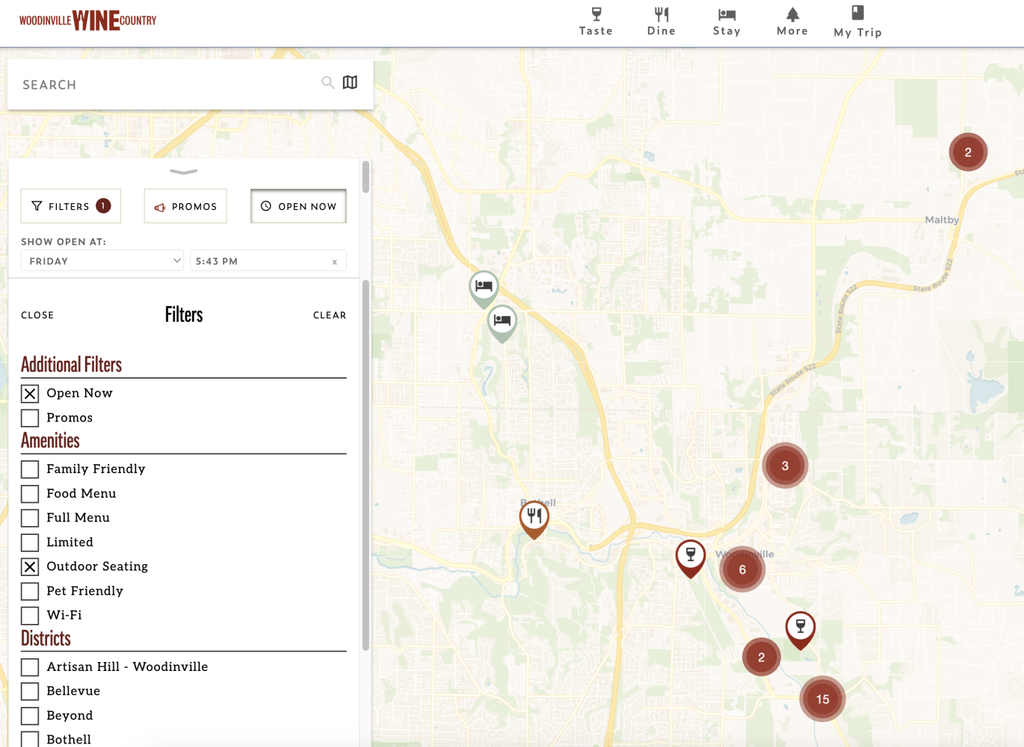
Task: Click the wine glass pin left of cluster 6
Action: (690, 556)
